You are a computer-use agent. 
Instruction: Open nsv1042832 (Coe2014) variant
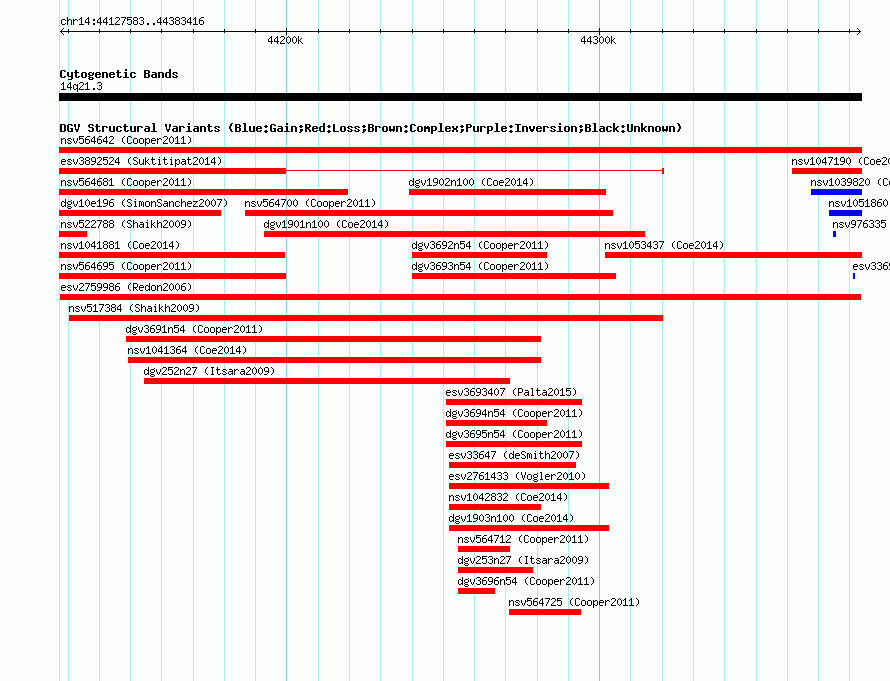tap(508, 497)
